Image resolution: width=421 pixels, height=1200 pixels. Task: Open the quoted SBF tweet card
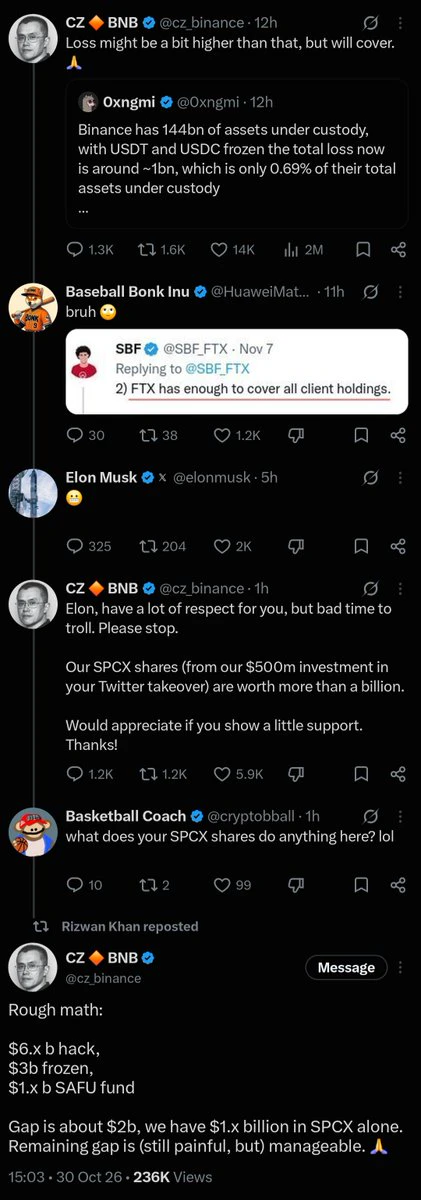coord(237,371)
